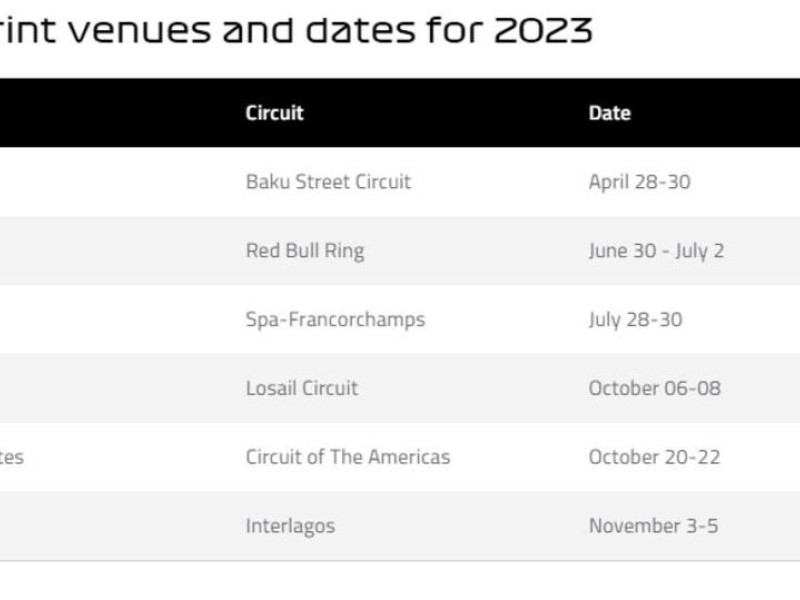Viewport: 800px width, 600px height.
Task: Select the Losail Circuit entry
Action: [301, 388]
